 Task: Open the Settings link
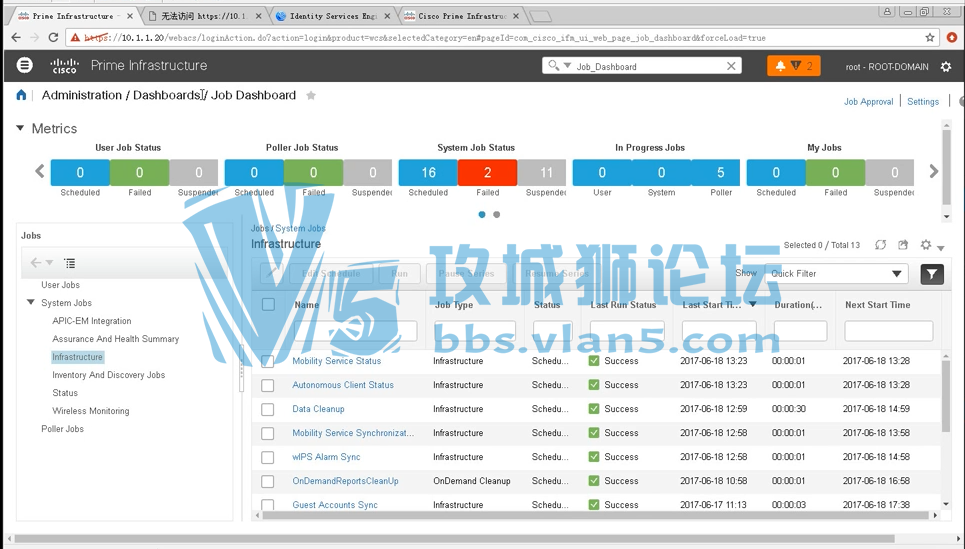923,102
